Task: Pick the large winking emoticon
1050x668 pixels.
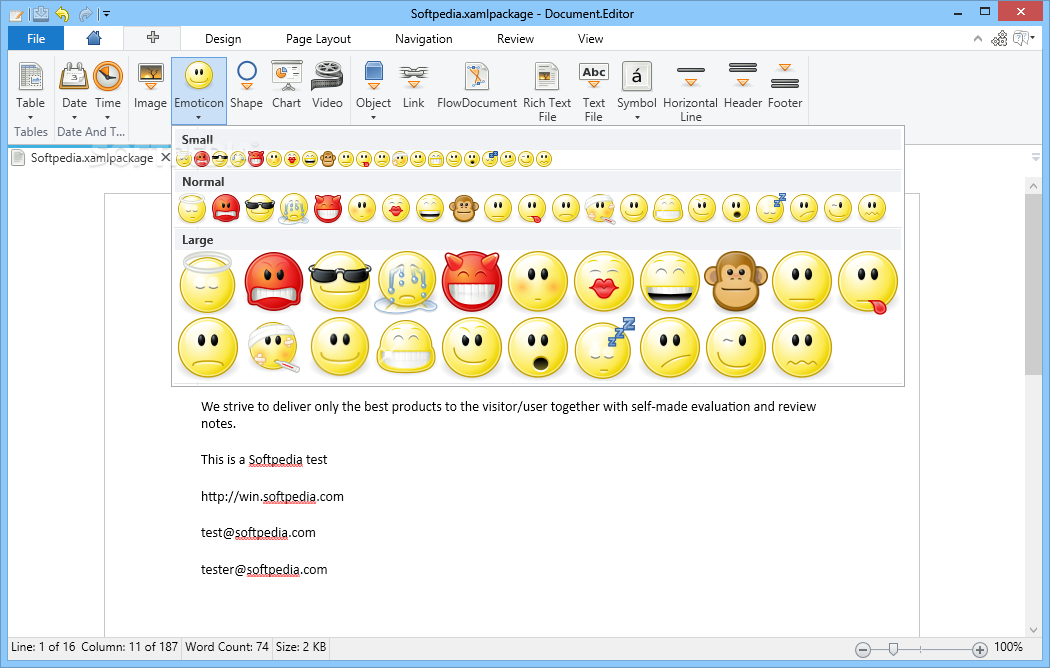Action: (736, 348)
